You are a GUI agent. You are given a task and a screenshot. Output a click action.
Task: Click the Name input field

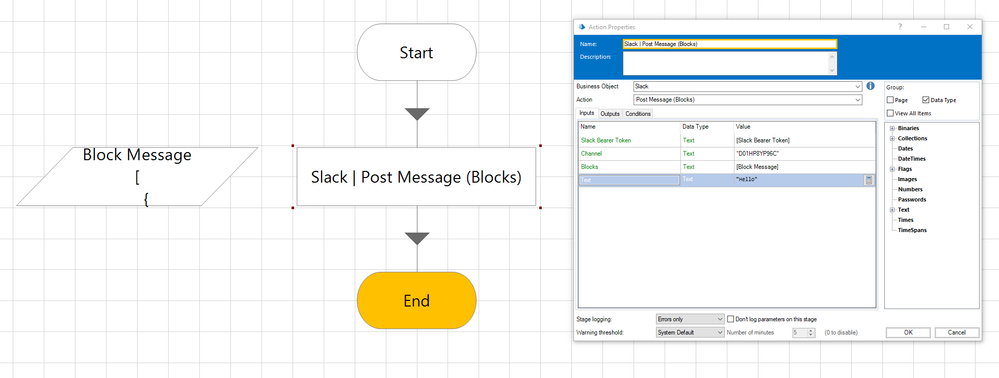(x=729, y=44)
